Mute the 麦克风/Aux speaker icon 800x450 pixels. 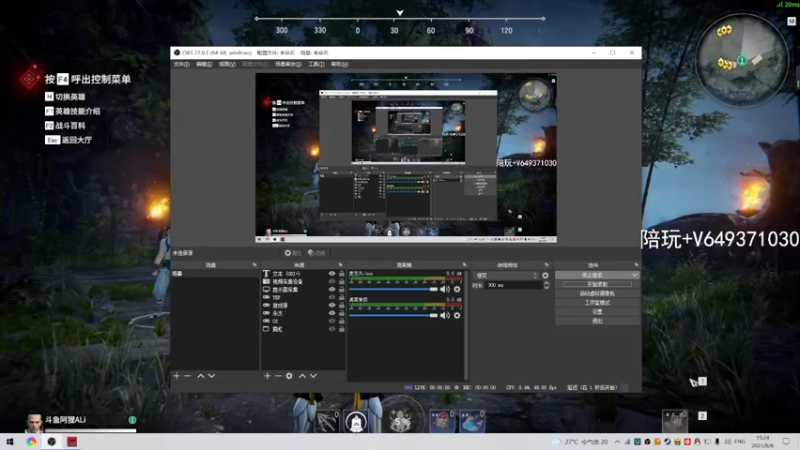point(445,289)
